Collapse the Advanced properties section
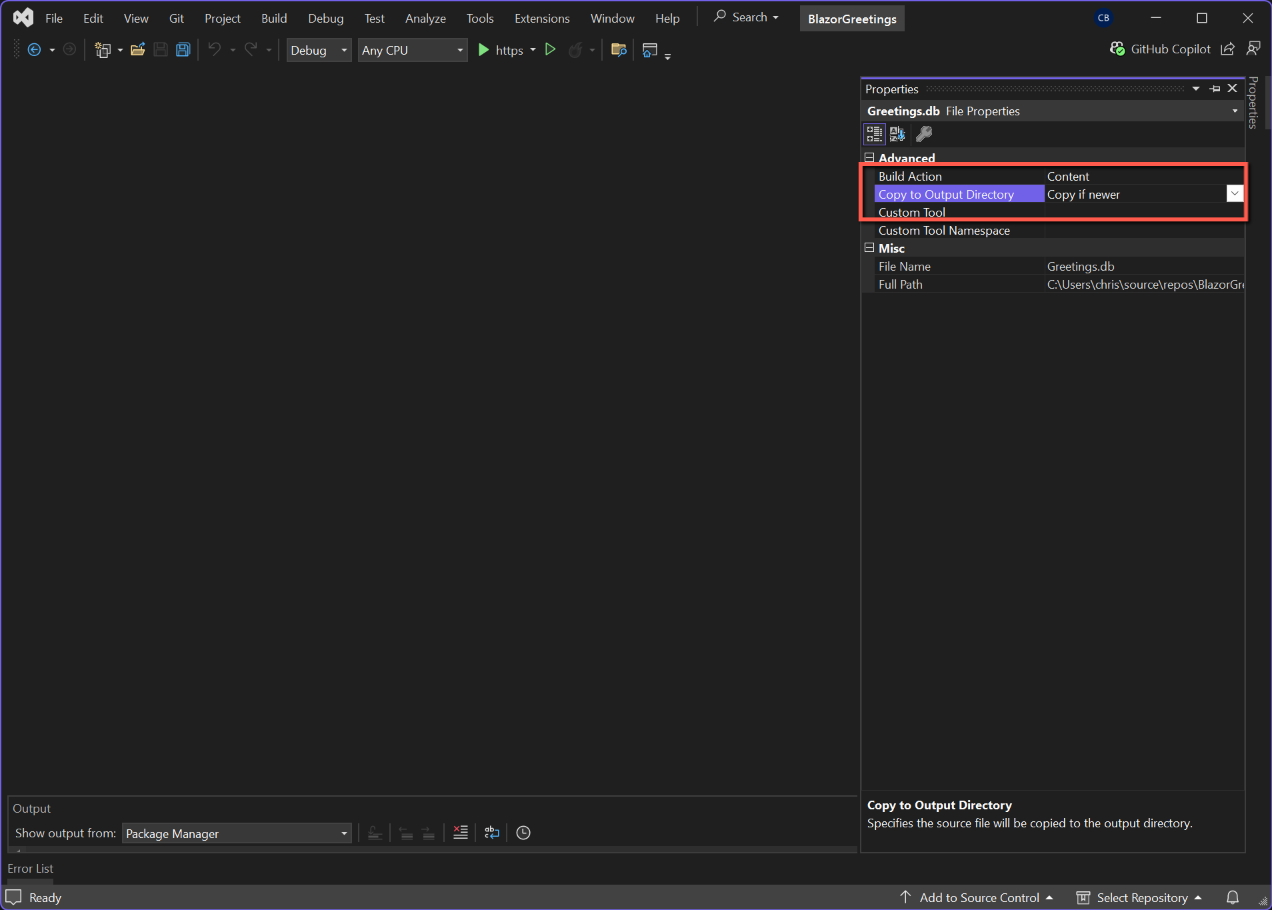Image resolution: width=1272 pixels, height=910 pixels. 869,158
